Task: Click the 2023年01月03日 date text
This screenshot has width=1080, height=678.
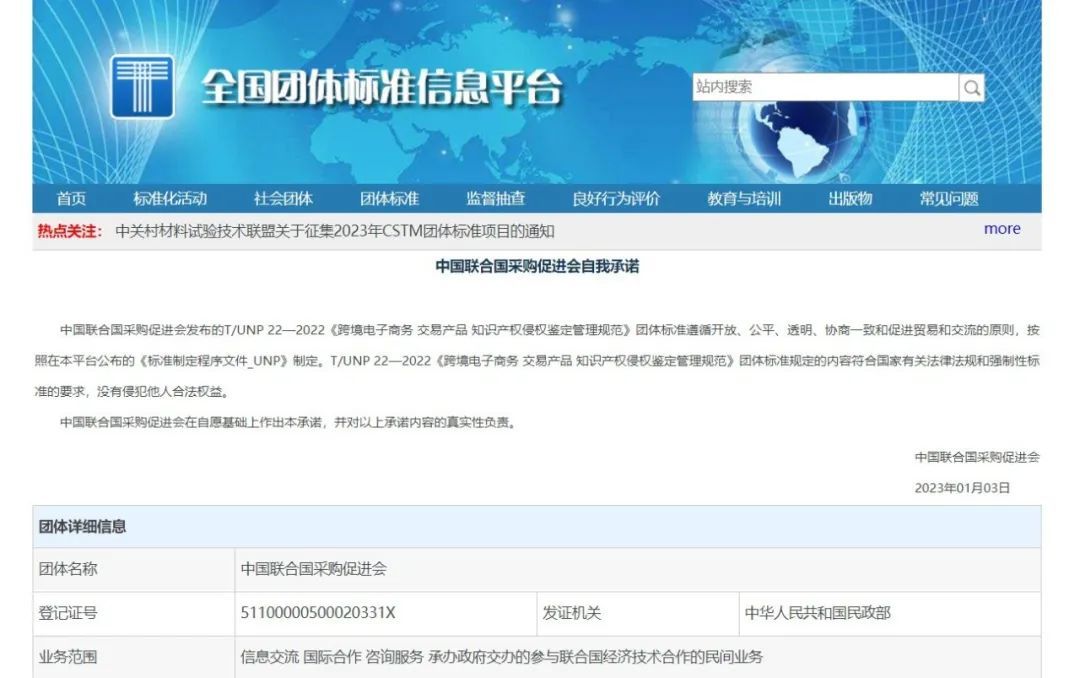Action: pyautogui.click(x=962, y=488)
